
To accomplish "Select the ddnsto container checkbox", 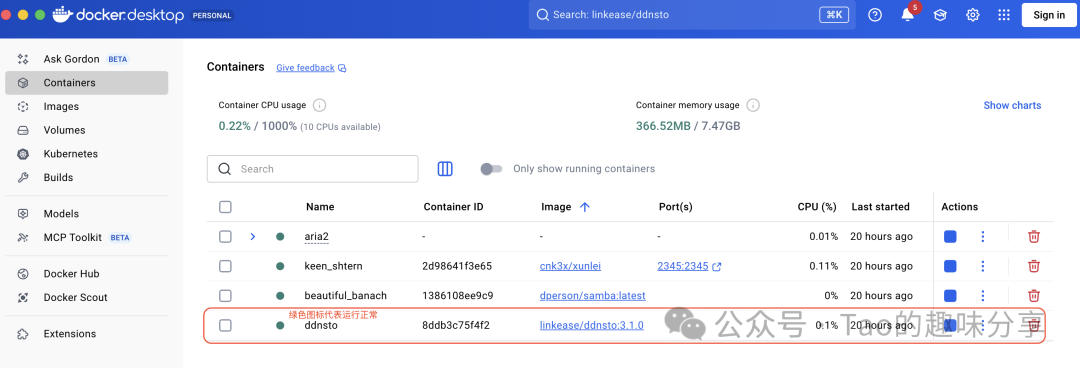I will coord(225,325).
